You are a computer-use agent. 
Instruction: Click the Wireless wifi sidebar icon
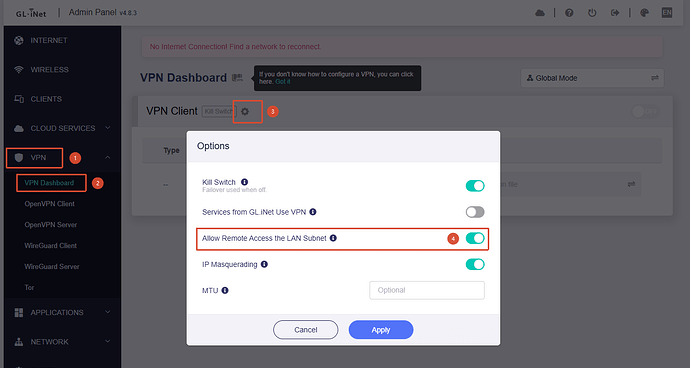pos(18,70)
